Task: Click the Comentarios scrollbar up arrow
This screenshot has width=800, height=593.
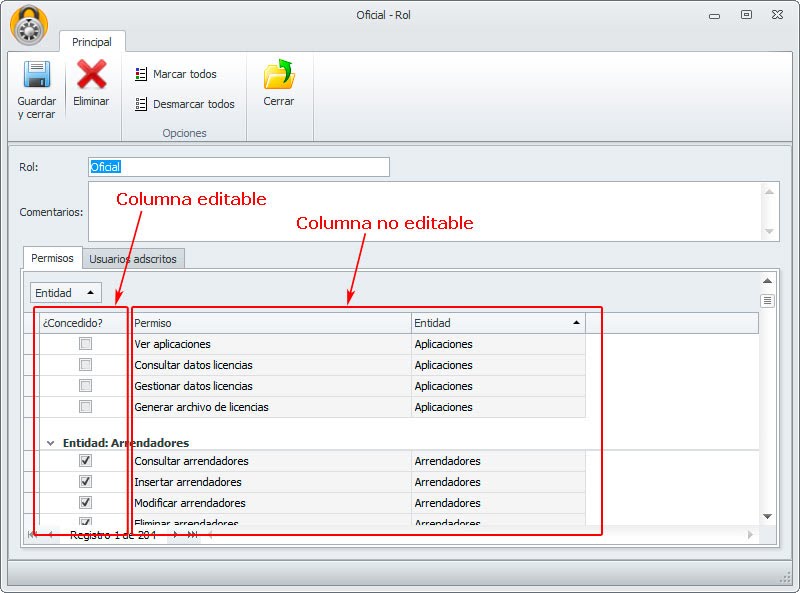Action: tap(769, 192)
